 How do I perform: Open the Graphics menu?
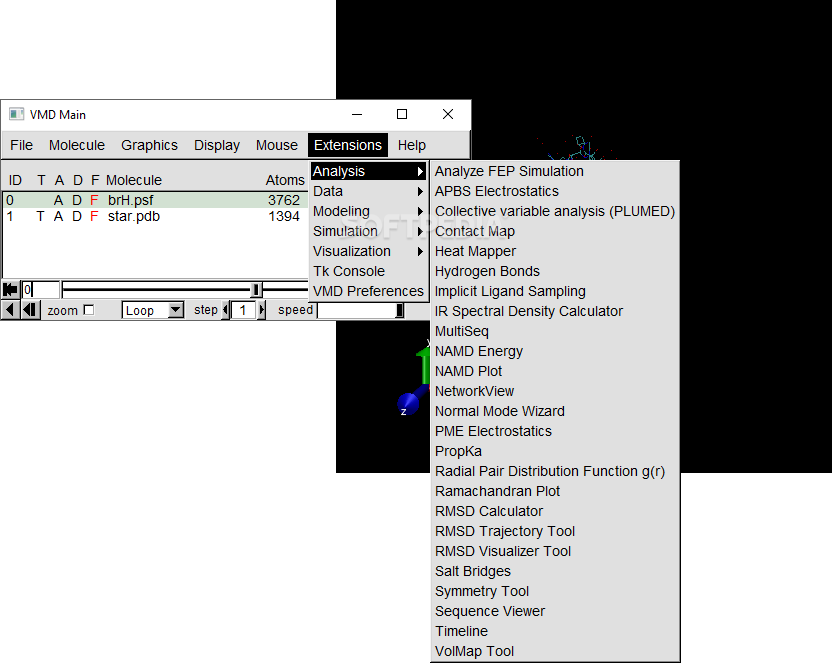tap(149, 145)
